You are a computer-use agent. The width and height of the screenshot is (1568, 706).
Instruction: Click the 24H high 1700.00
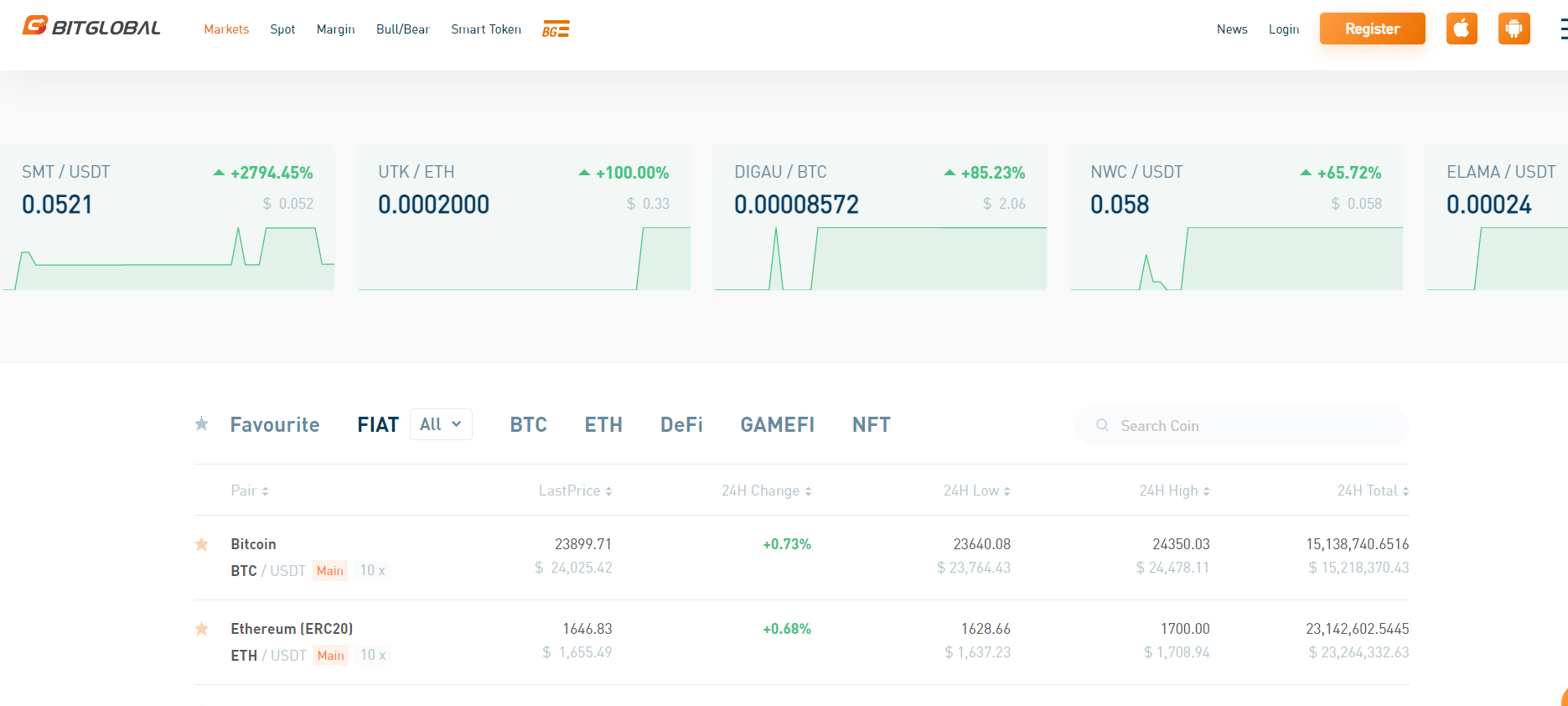[1185, 629]
